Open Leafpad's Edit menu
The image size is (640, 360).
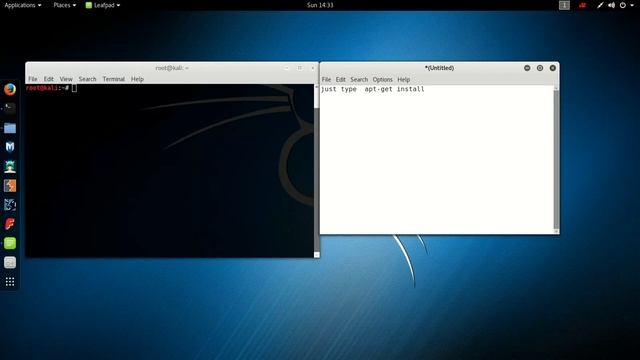(x=340, y=80)
